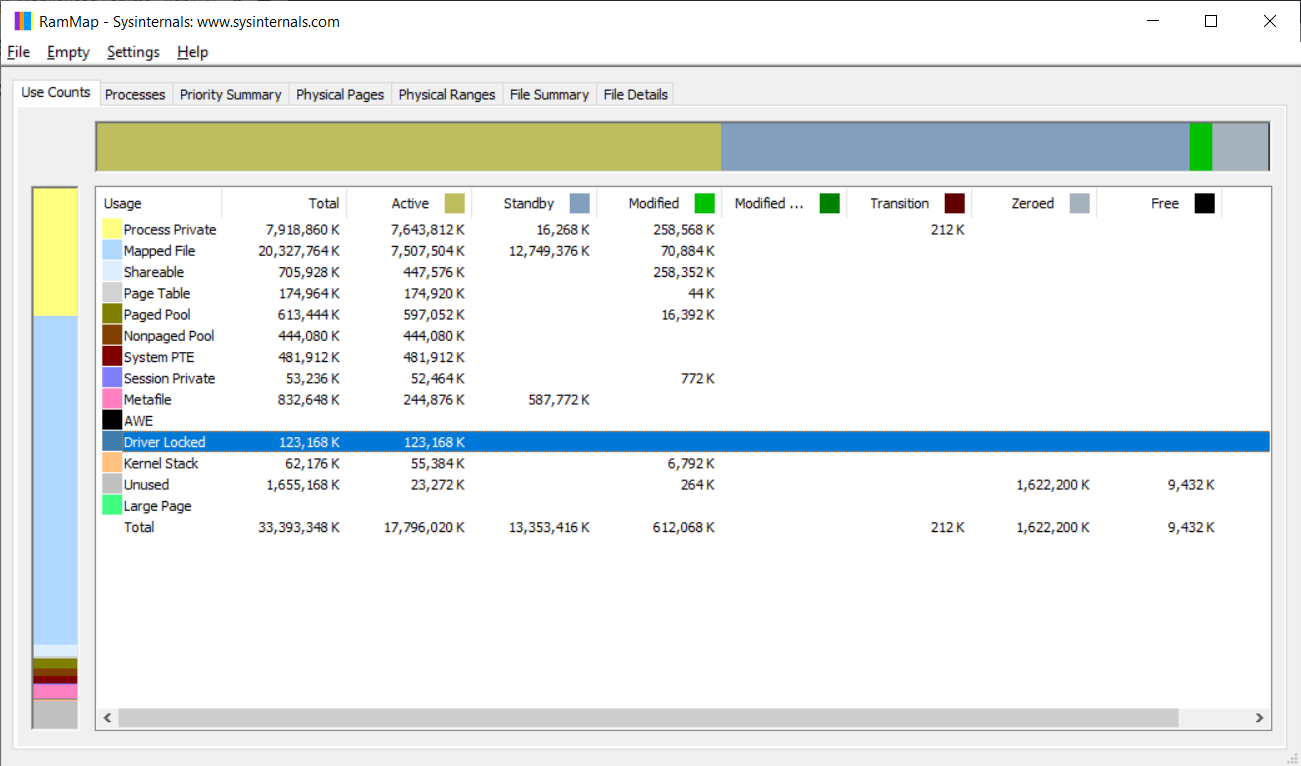1301x766 pixels.
Task: Click the System PTE dark red swatch
Action: coord(112,357)
